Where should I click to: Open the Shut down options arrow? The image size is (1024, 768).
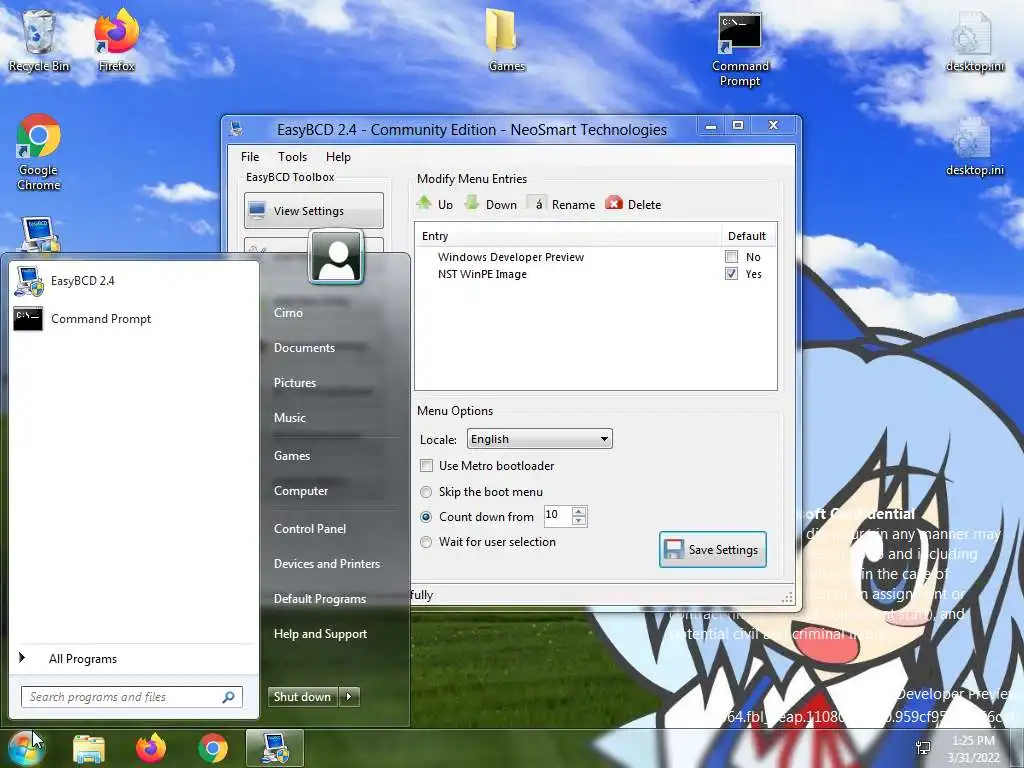[x=349, y=697]
